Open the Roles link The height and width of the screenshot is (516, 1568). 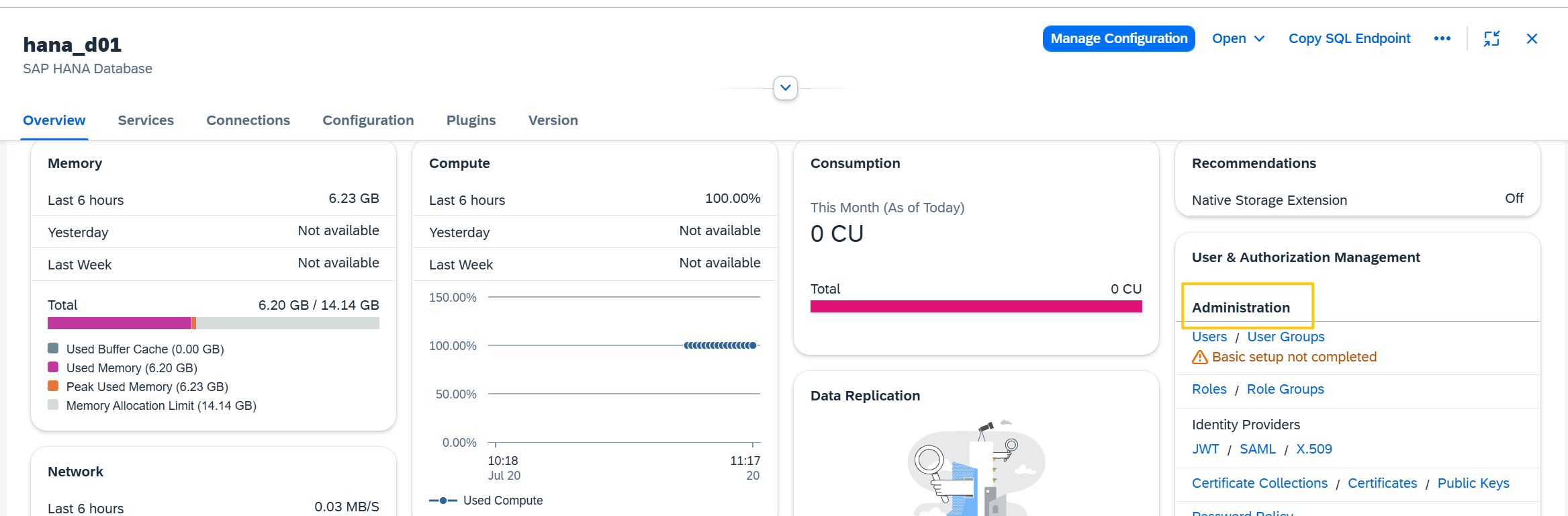pos(1209,389)
